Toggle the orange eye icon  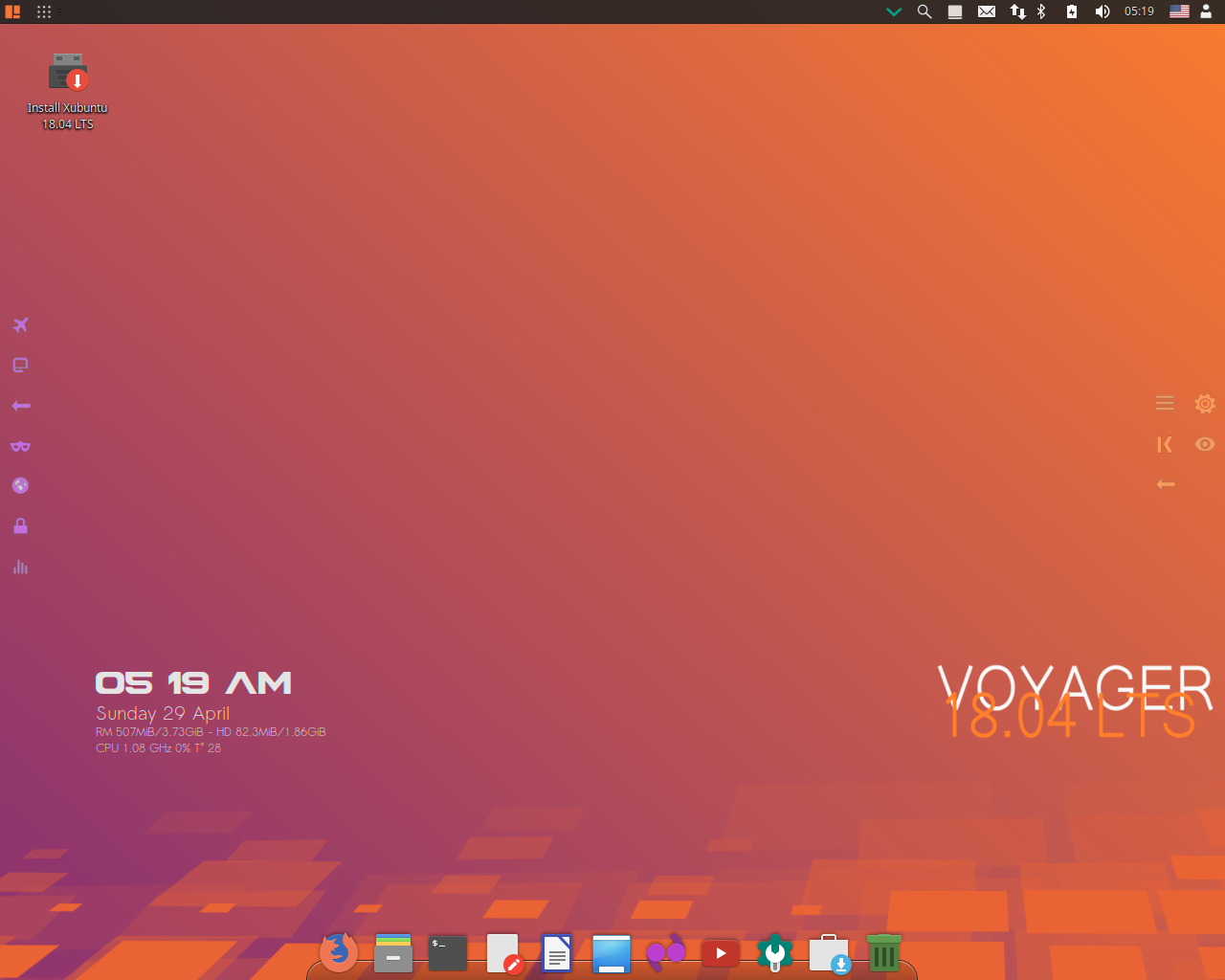click(x=1205, y=444)
